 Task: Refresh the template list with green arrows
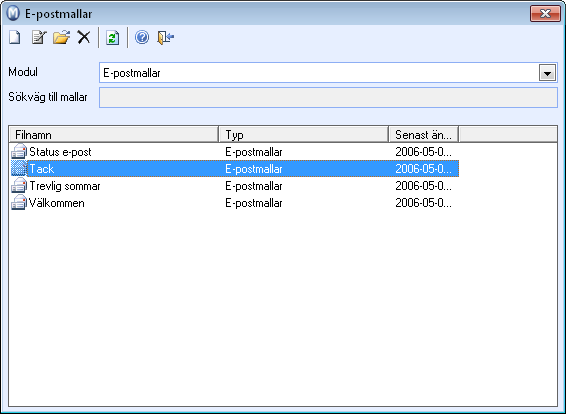(113, 38)
